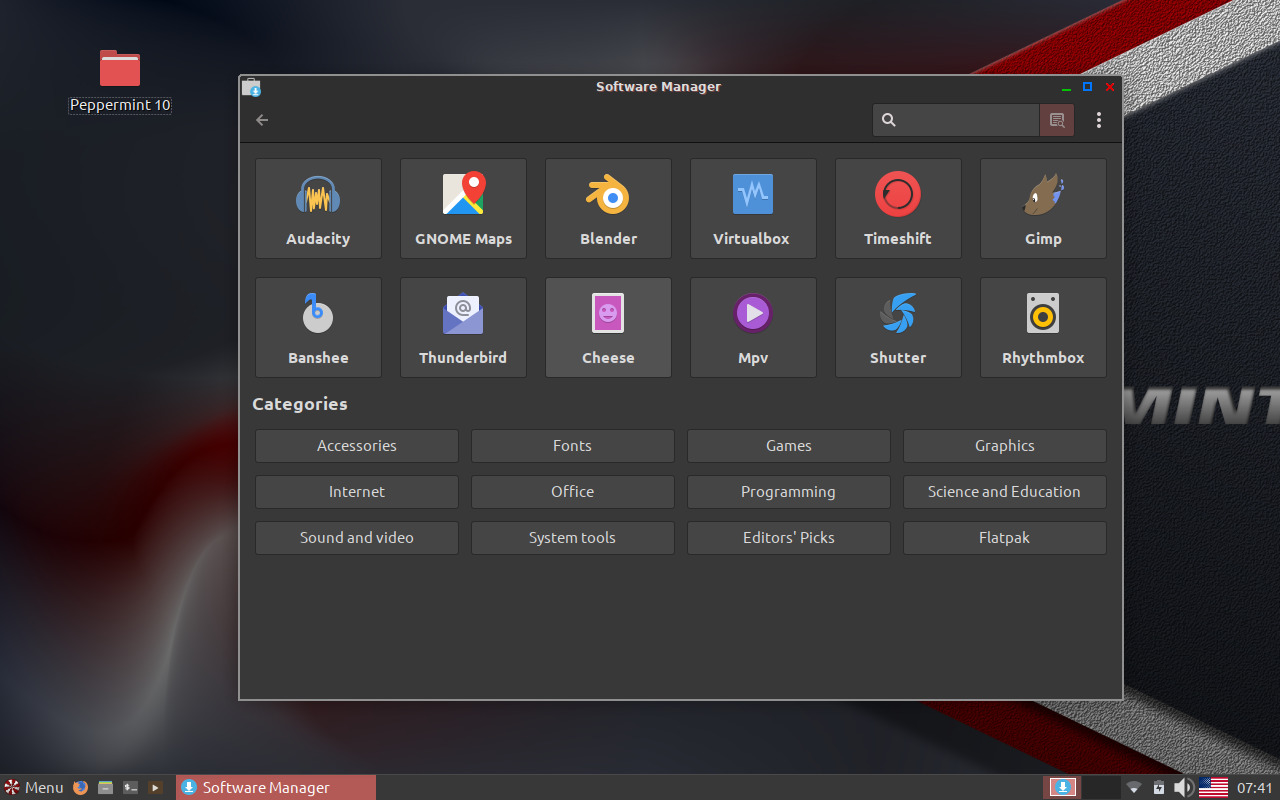1280x800 pixels.
Task: Navigate back with the arrow button
Action: click(x=261, y=119)
